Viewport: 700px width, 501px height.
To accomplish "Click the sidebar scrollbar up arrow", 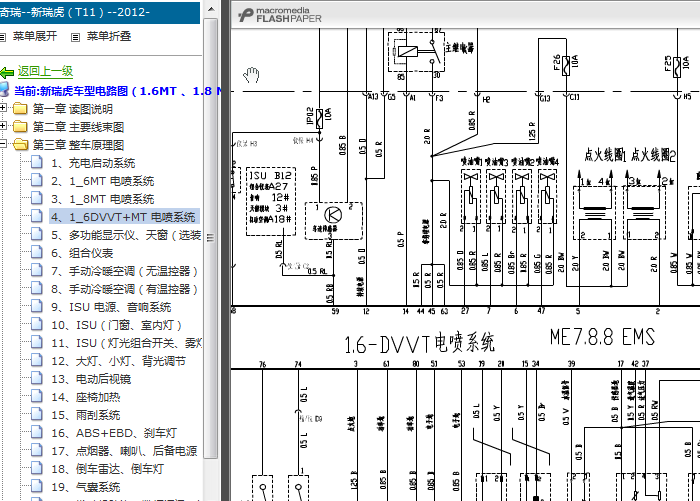I will coord(211,9).
